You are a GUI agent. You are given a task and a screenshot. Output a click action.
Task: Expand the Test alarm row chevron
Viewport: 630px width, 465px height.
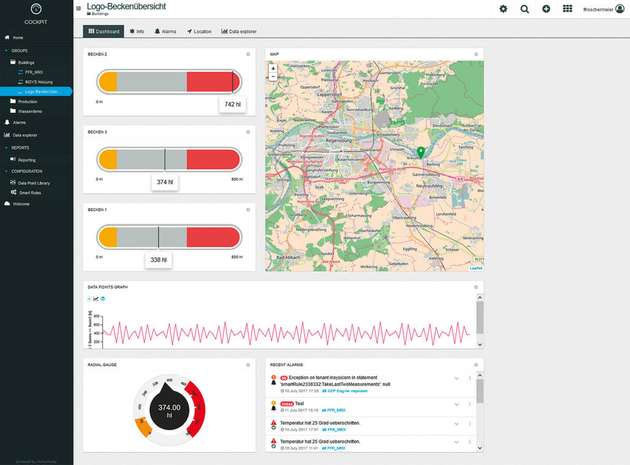pyautogui.click(x=456, y=404)
